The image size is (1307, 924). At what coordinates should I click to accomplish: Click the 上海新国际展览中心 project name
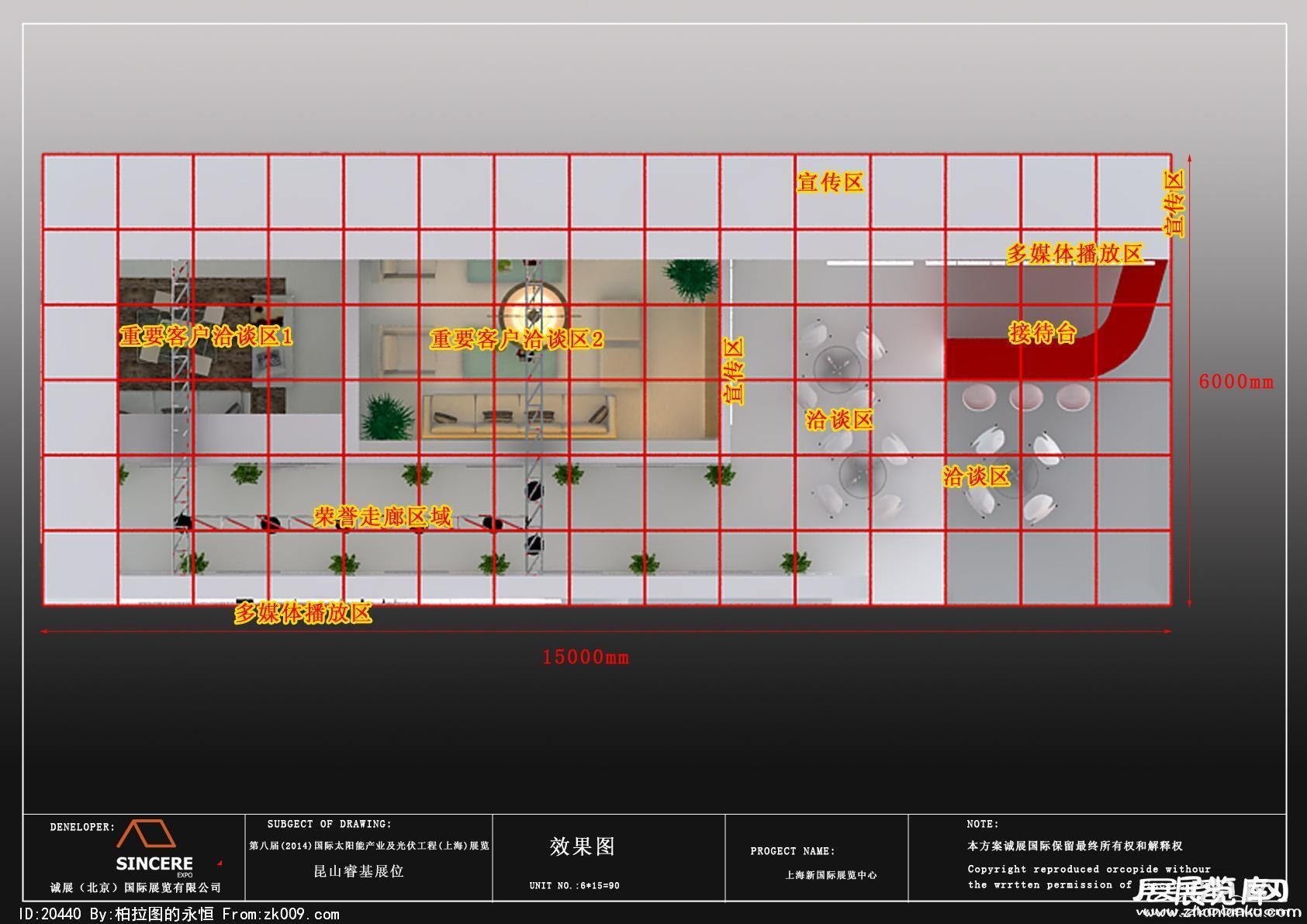[x=831, y=875]
